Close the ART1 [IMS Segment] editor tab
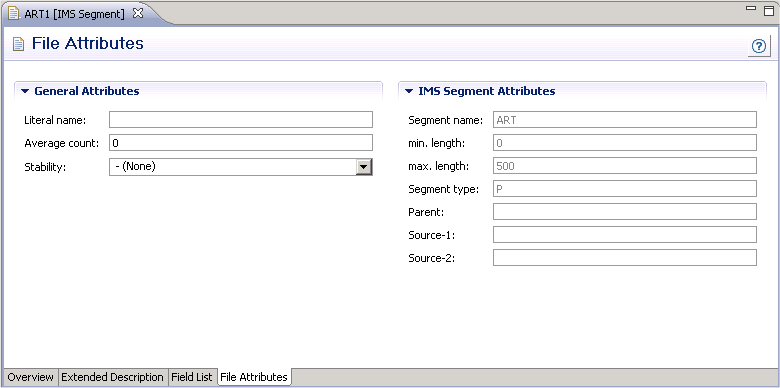The image size is (780, 388). 138,13
